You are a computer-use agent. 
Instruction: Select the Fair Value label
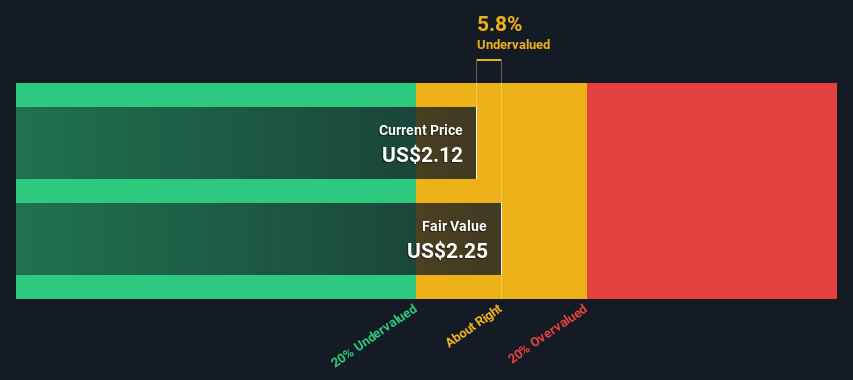click(x=454, y=226)
